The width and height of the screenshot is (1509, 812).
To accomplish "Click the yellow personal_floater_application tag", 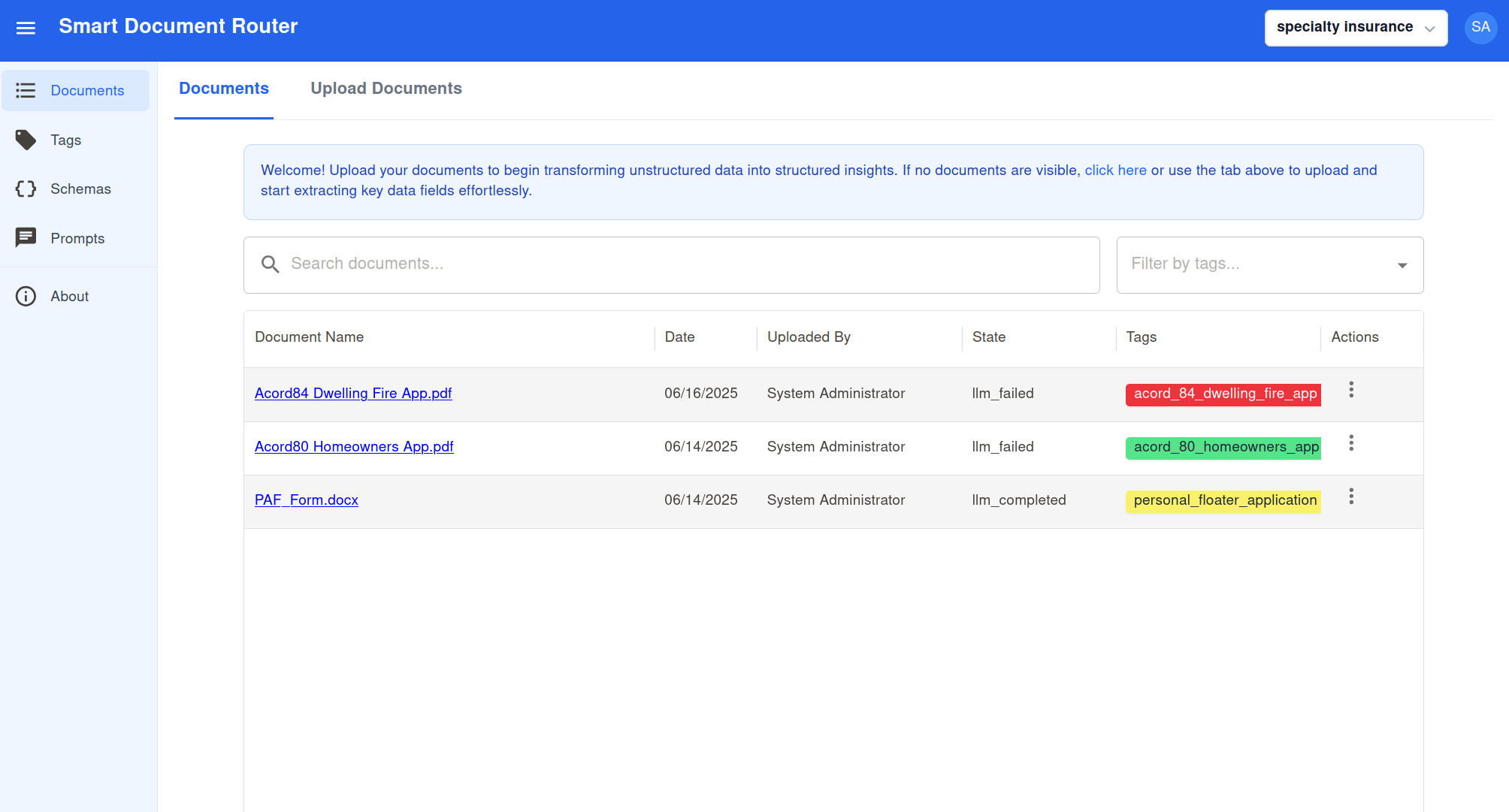I will point(1223,501).
